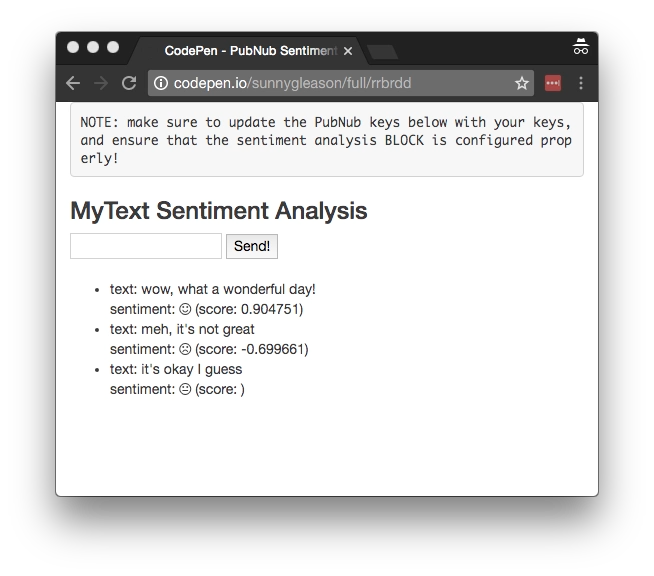Screen dimensions: 654x576
Task: Click the frowning sentiment emoji
Action: 185,349
